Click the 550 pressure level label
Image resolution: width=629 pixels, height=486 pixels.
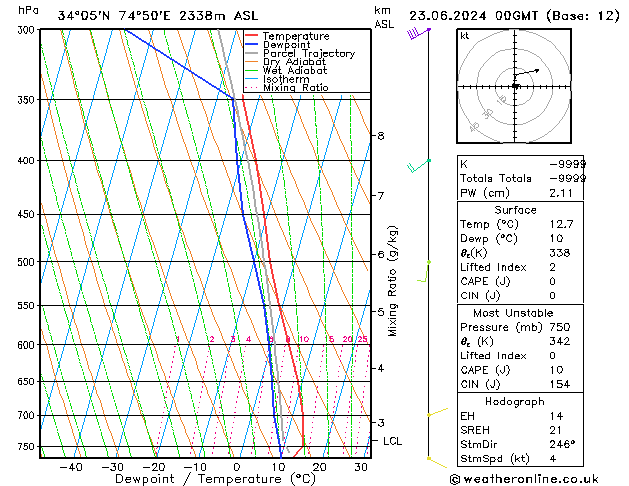pos(28,306)
